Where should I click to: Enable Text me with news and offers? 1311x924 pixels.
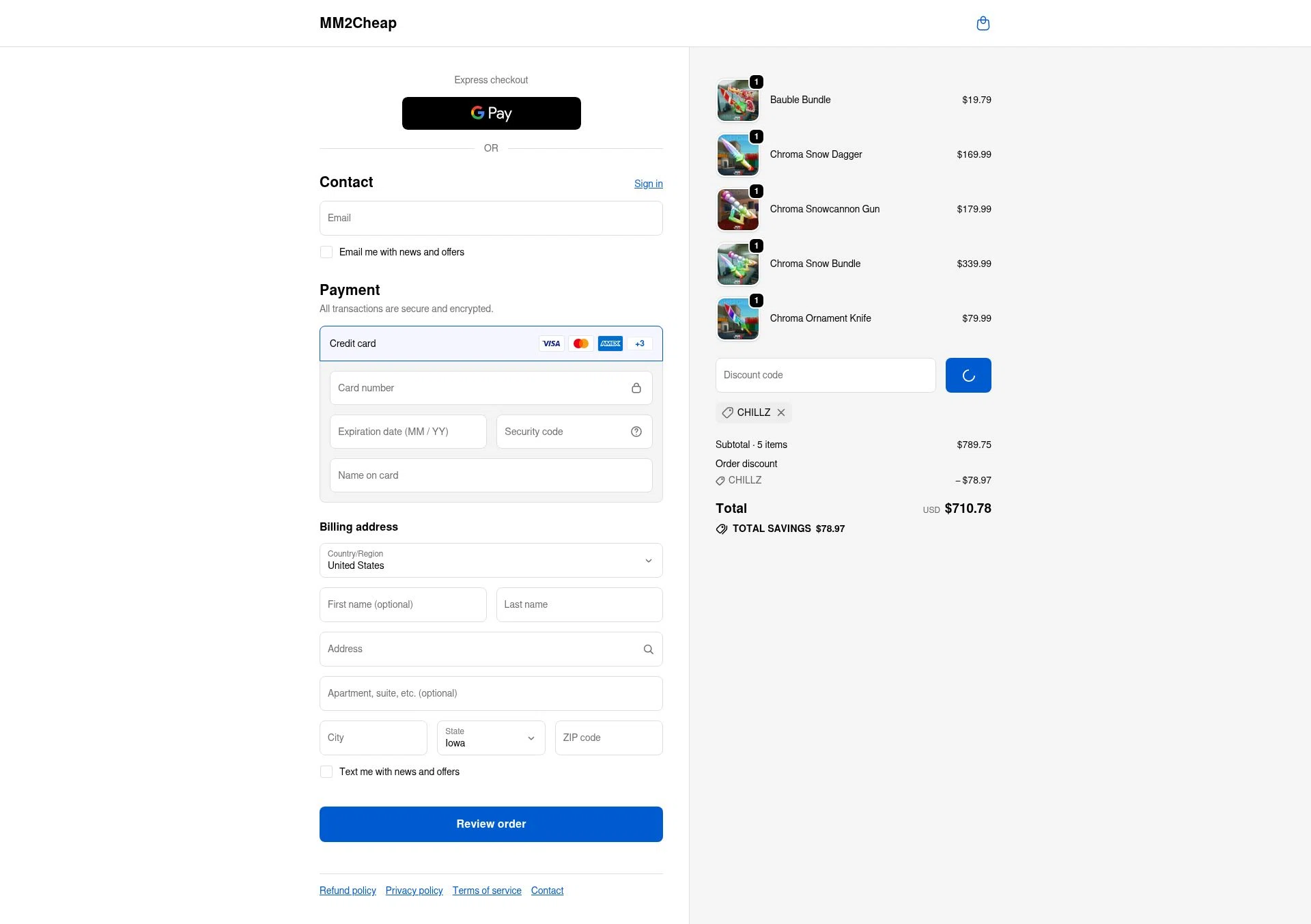coord(326,772)
